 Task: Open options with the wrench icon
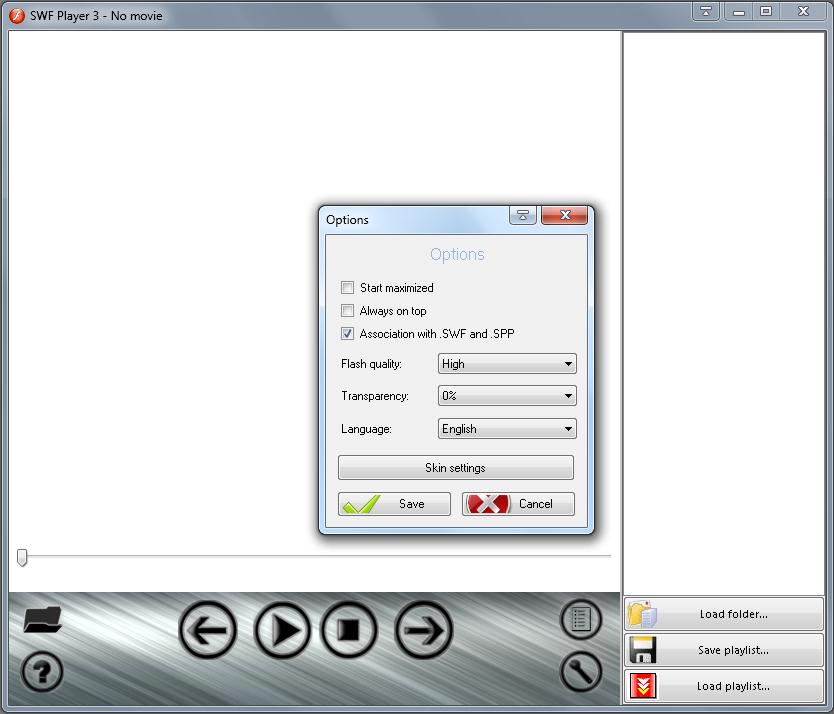(x=581, y=671)
